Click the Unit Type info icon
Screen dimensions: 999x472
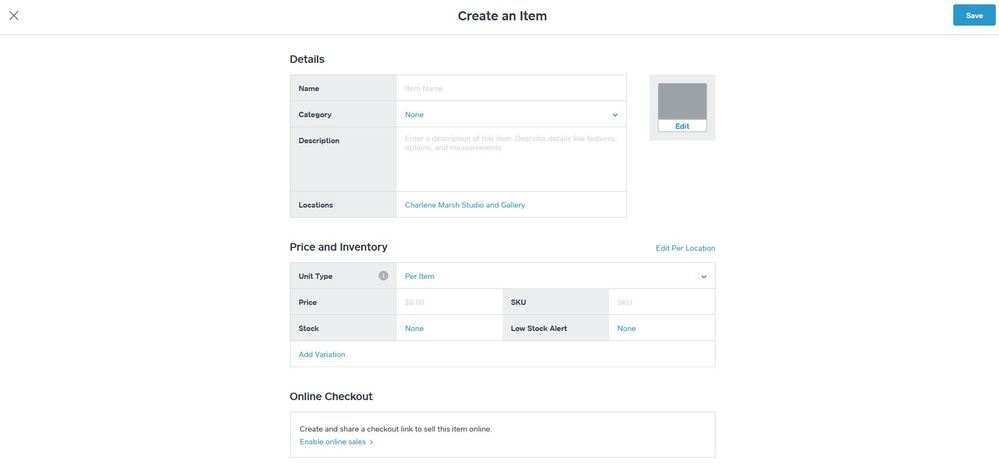pos(383,276)
